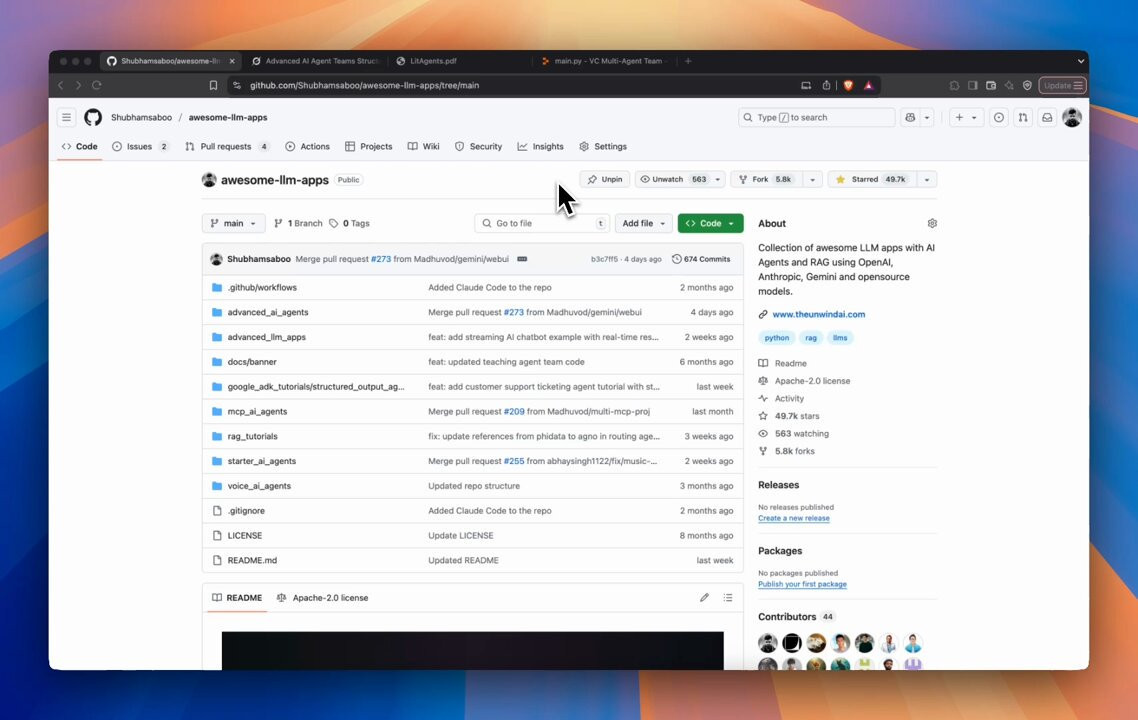Open the Insights tab
Screen dimensions: 1138x720
pos(541,146)
